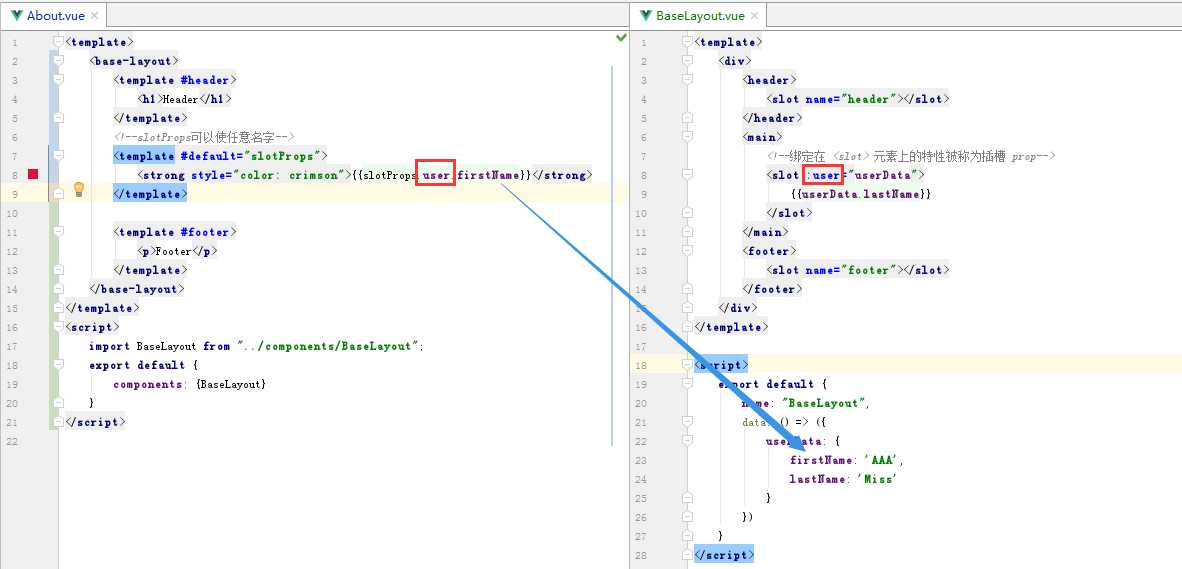Click the Vue file icon on BaseLayout.vue tab
The image size is (1182, 569).
646,15
